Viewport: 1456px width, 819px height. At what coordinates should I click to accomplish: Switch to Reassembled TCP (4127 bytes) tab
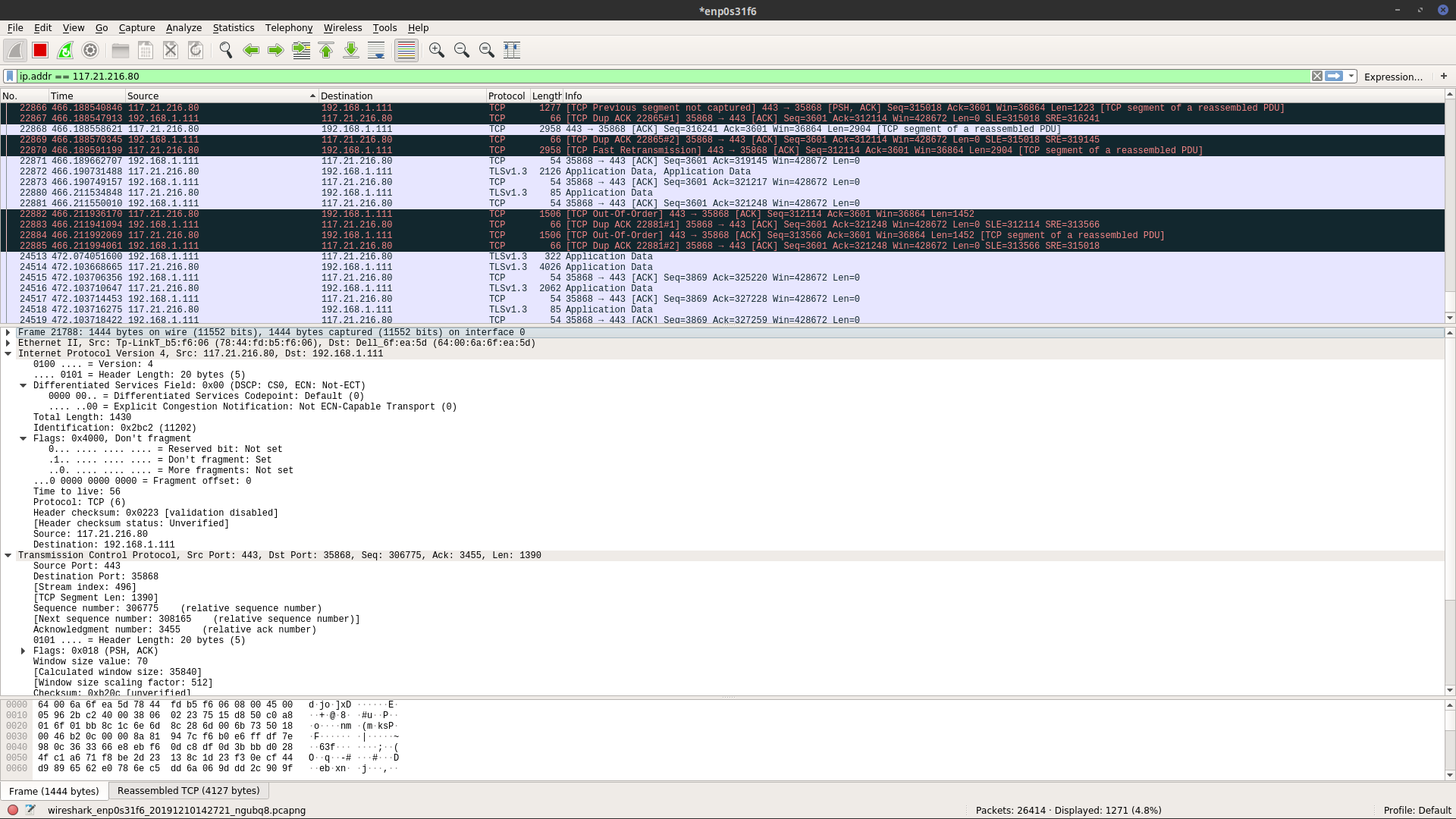(188, 790)
